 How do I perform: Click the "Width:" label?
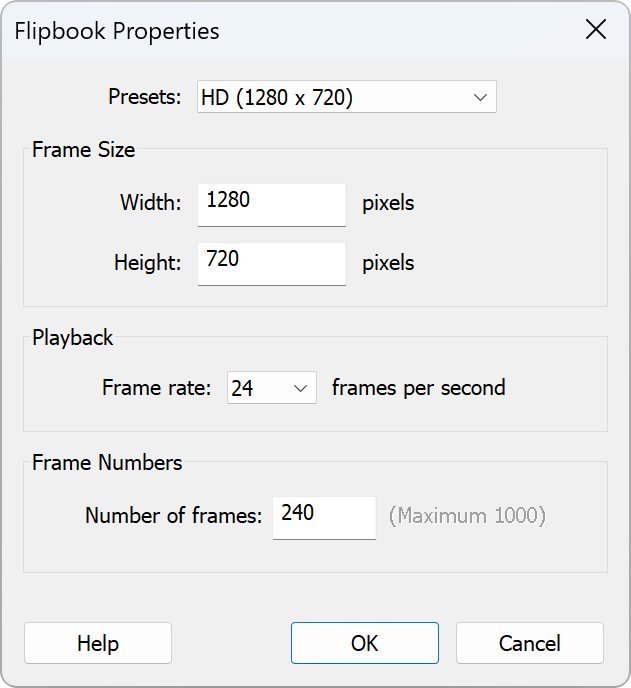click(x=151, y=203)
